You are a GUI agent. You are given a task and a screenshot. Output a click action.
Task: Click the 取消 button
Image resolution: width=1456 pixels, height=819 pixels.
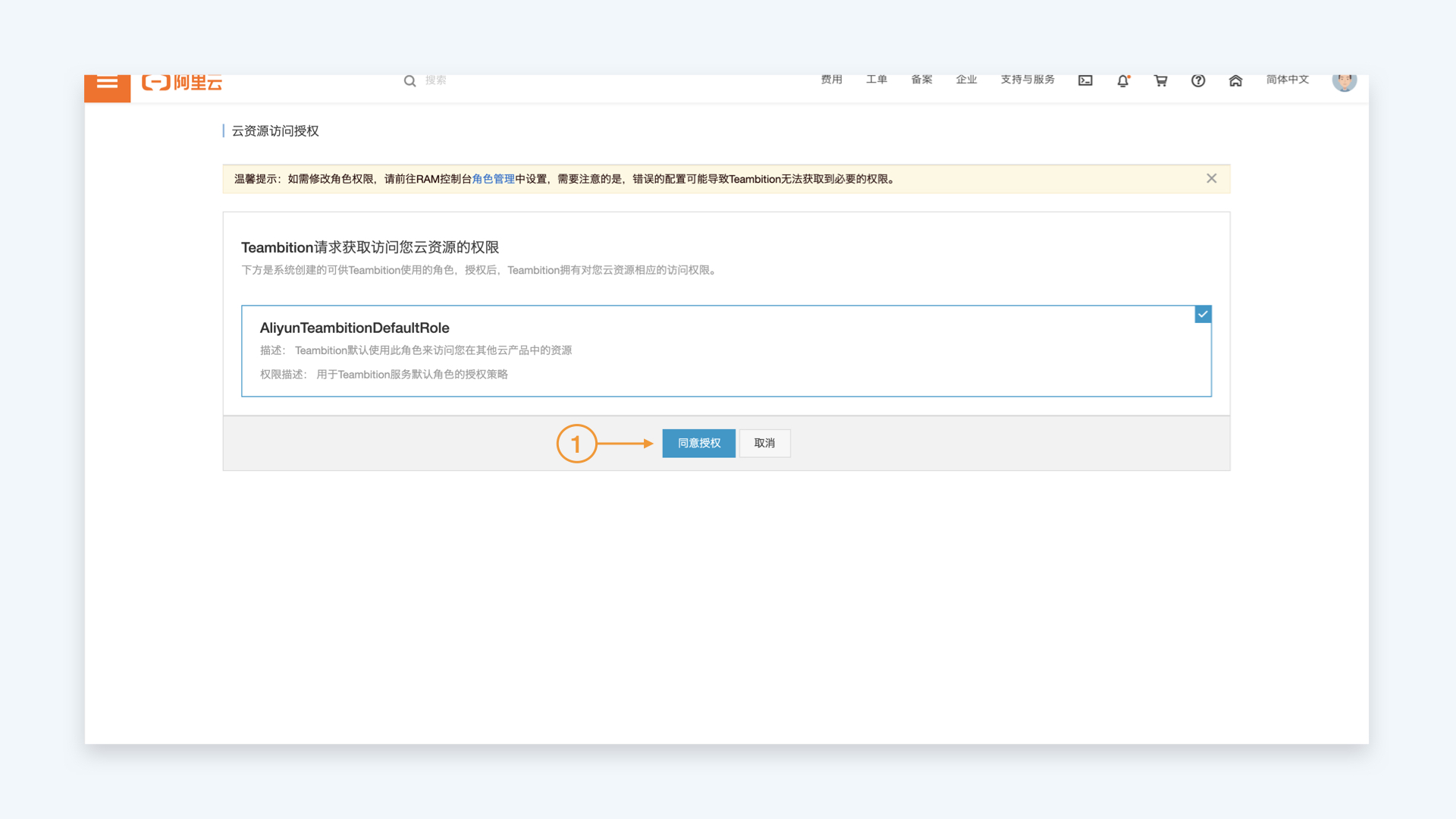764,443
